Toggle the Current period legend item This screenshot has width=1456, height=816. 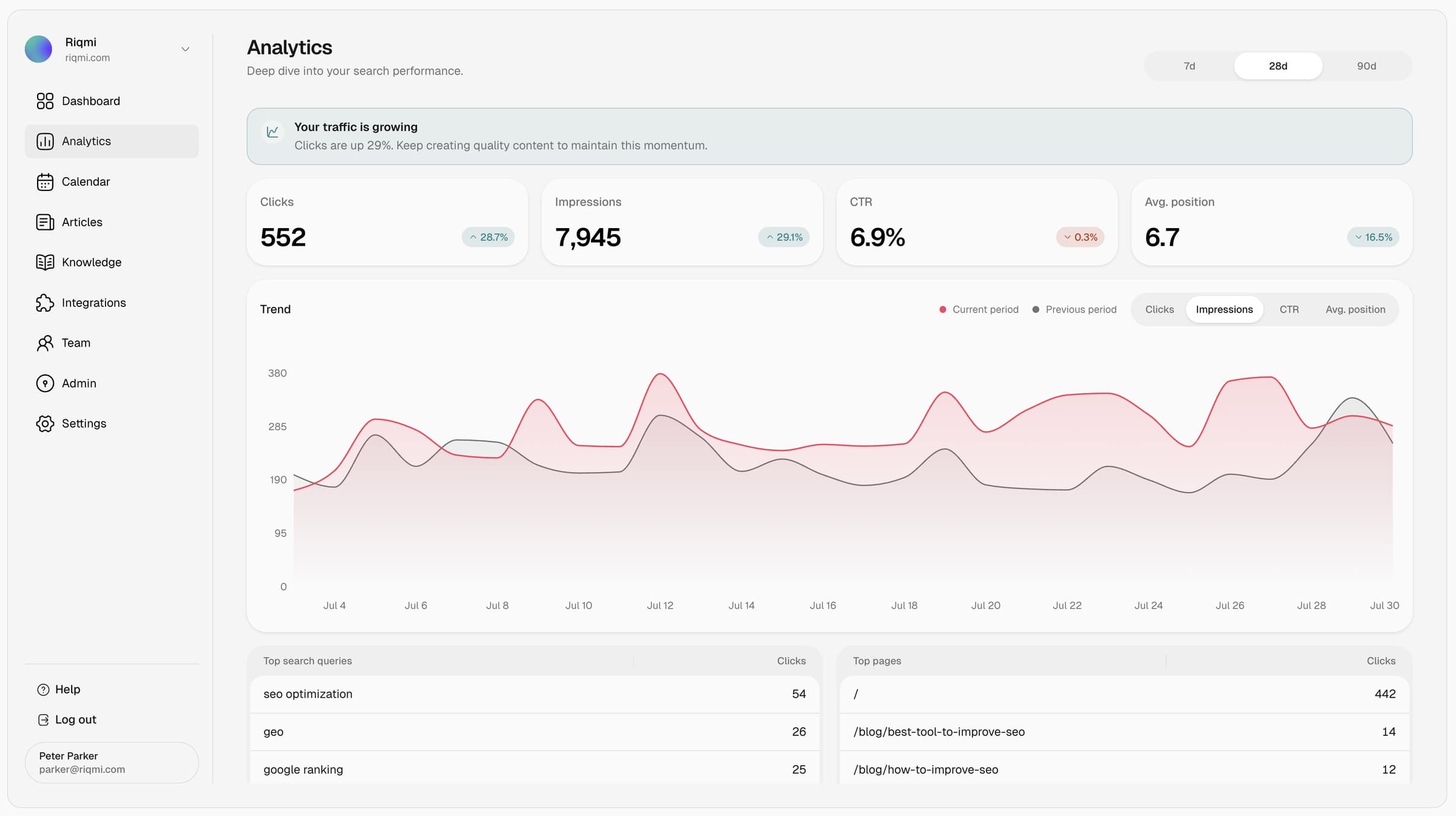point(979,309)
